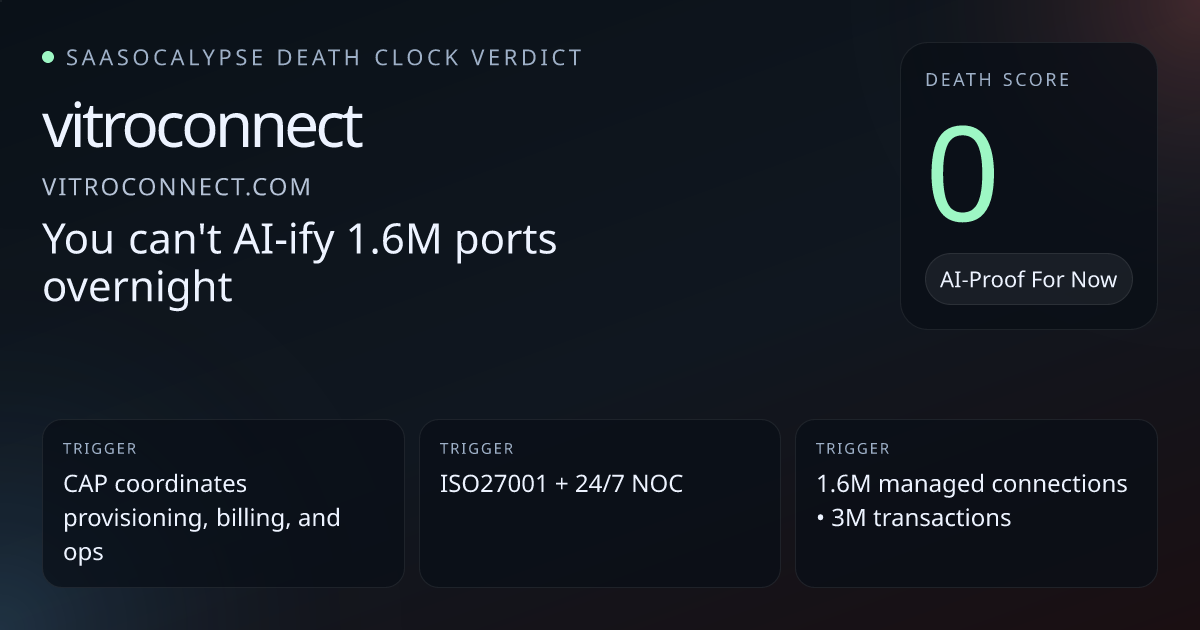Click the green status dot
The width and height of the screenshot is (1200, 630).
[48, 58]
